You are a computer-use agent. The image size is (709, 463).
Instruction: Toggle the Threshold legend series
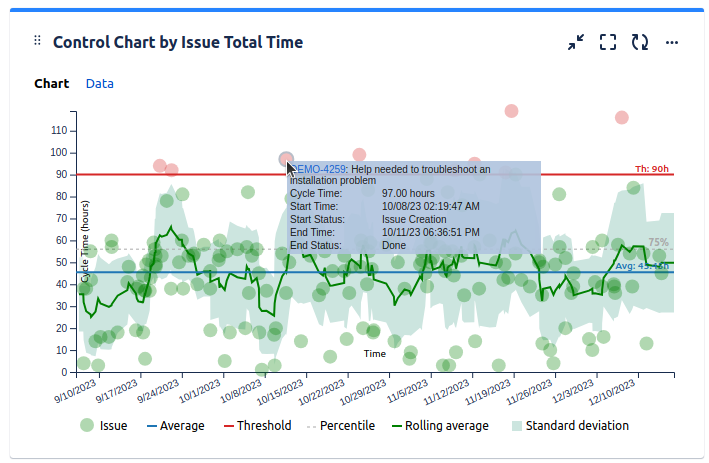[x=258, y=425]
